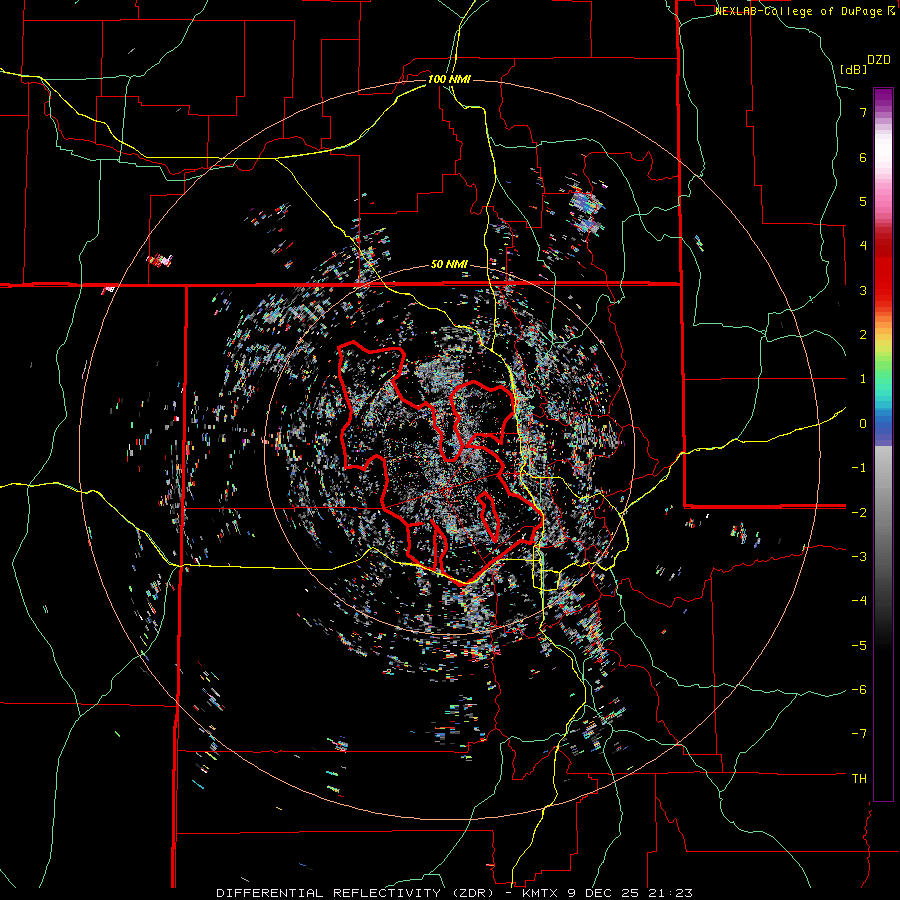Click the 1 value on color scale
Viewport: 900px width, 900px height.
[863, 379]
